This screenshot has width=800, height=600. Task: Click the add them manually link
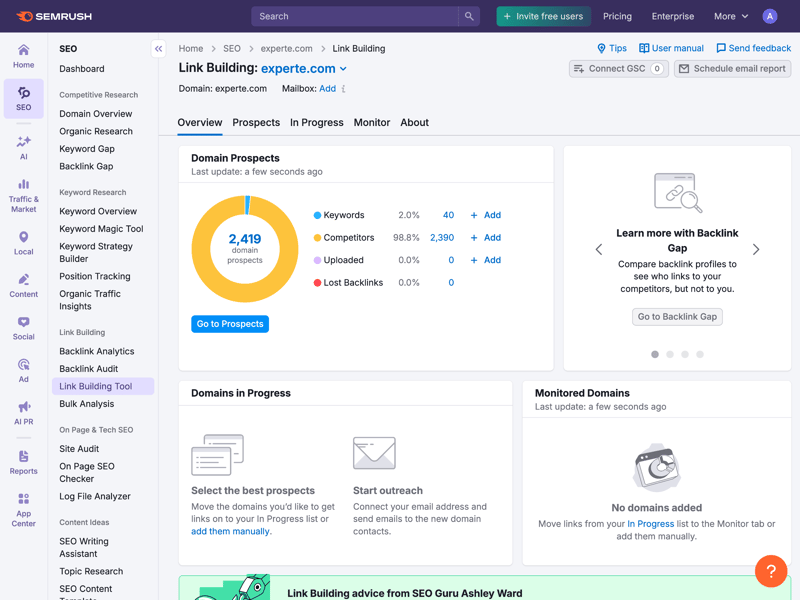(x=231, y=531)
